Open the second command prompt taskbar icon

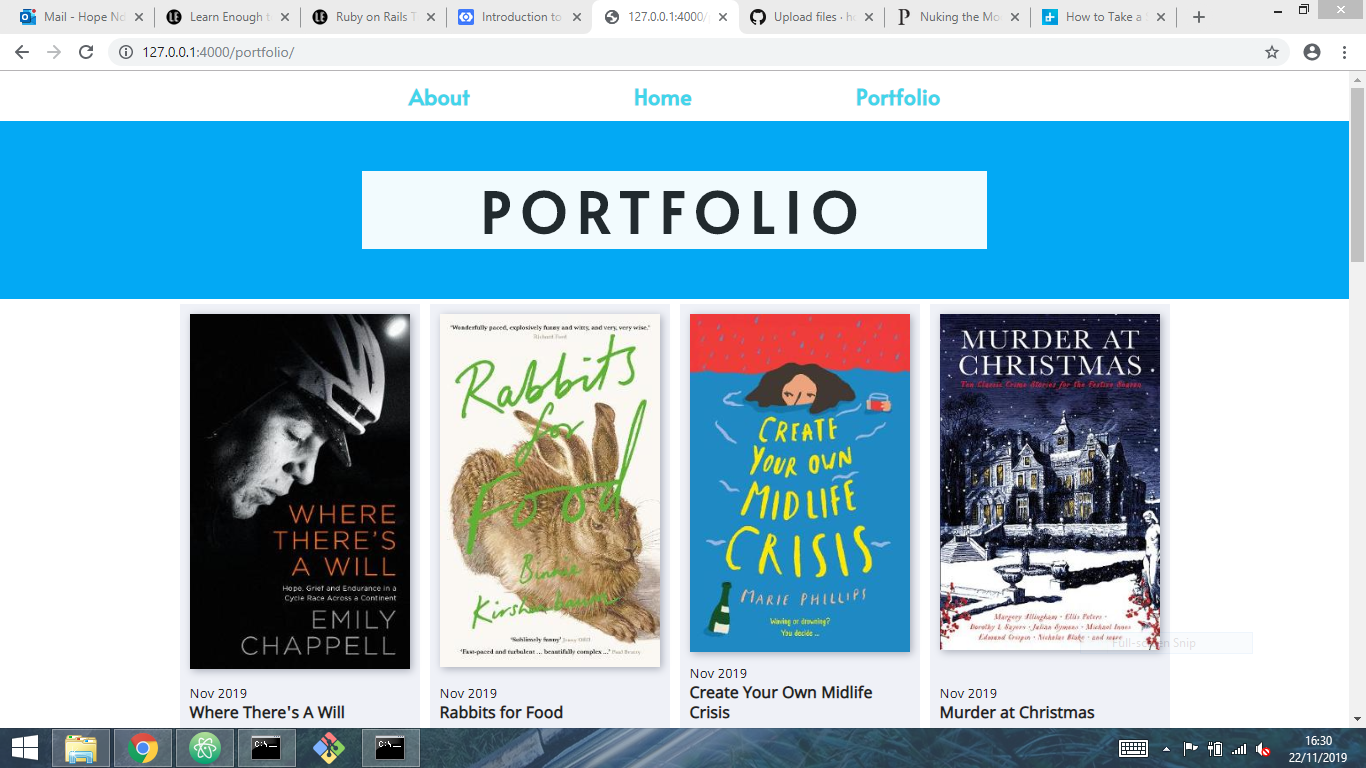pyautogui.click(x=390, y=748)
